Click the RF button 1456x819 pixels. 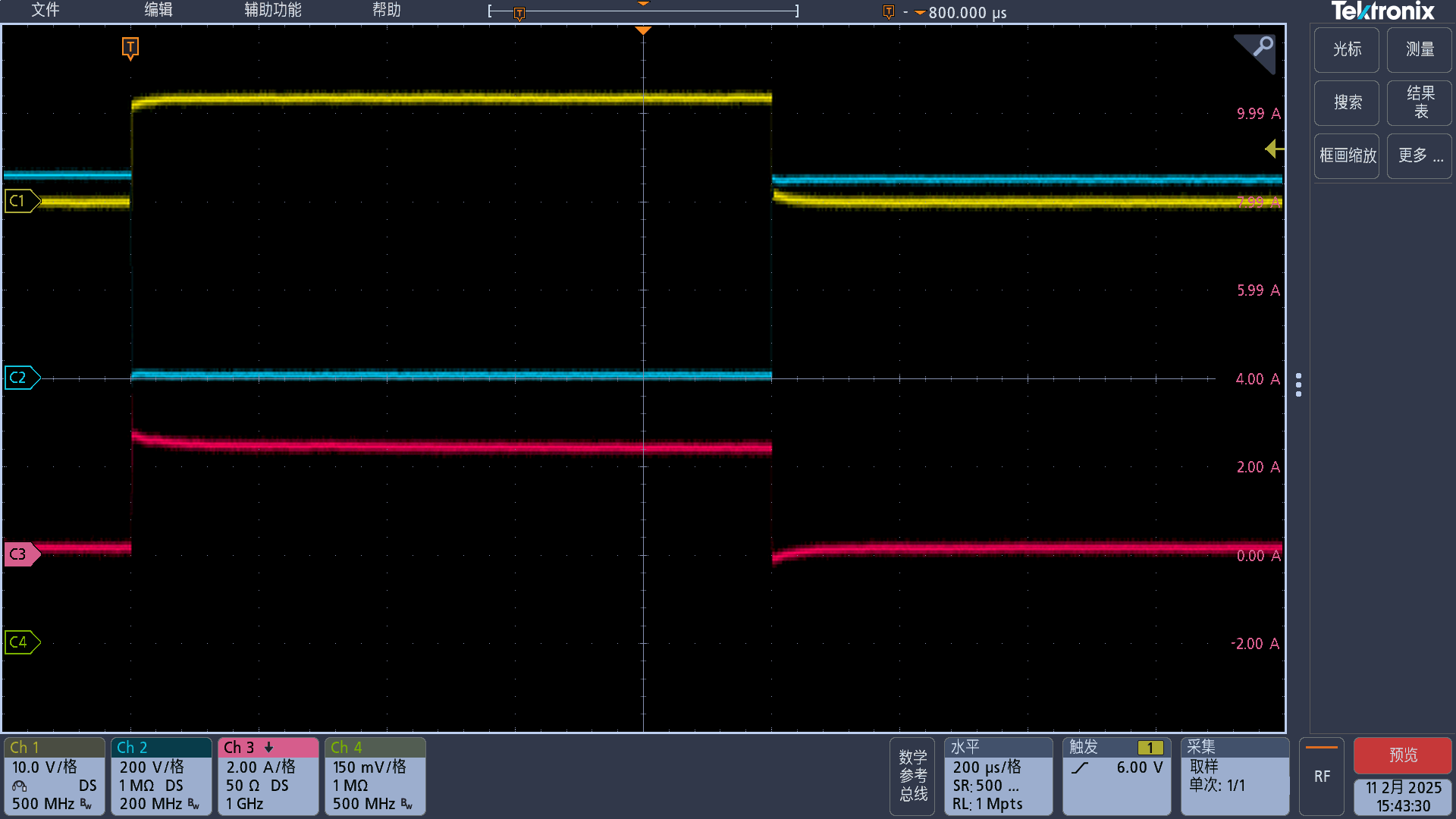[x=1322, y=776]
